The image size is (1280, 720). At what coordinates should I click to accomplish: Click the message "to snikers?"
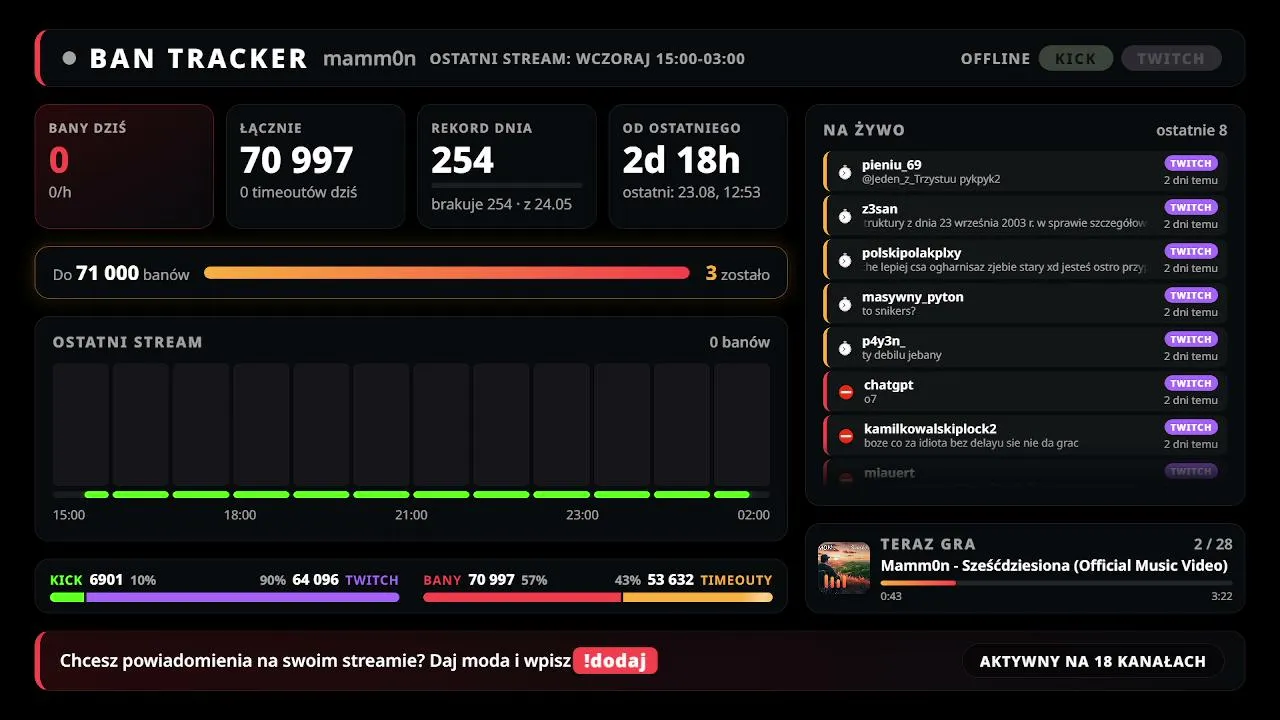(x=889, y=311)
